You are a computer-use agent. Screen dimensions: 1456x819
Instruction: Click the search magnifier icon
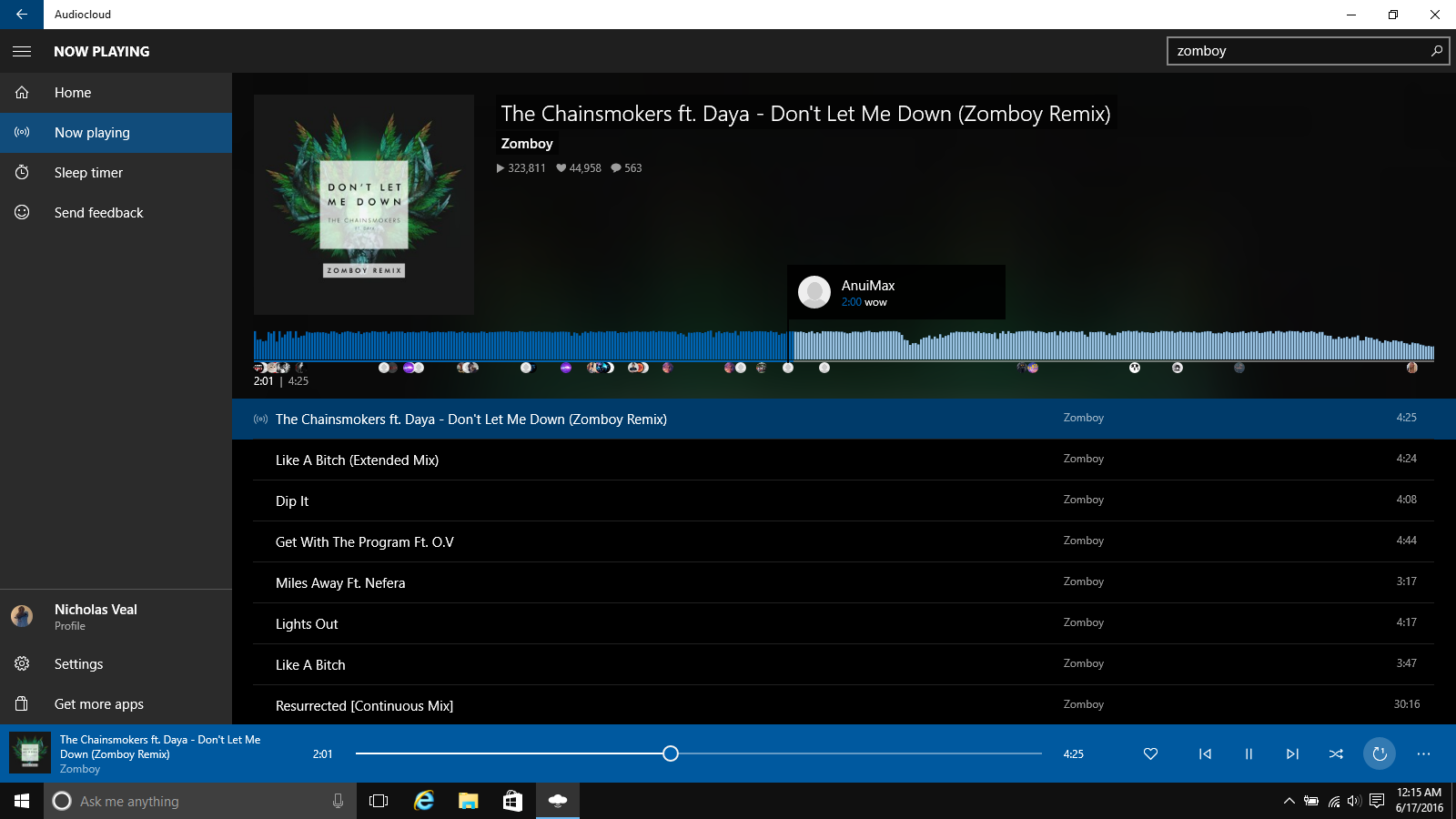click(1437, 51)
